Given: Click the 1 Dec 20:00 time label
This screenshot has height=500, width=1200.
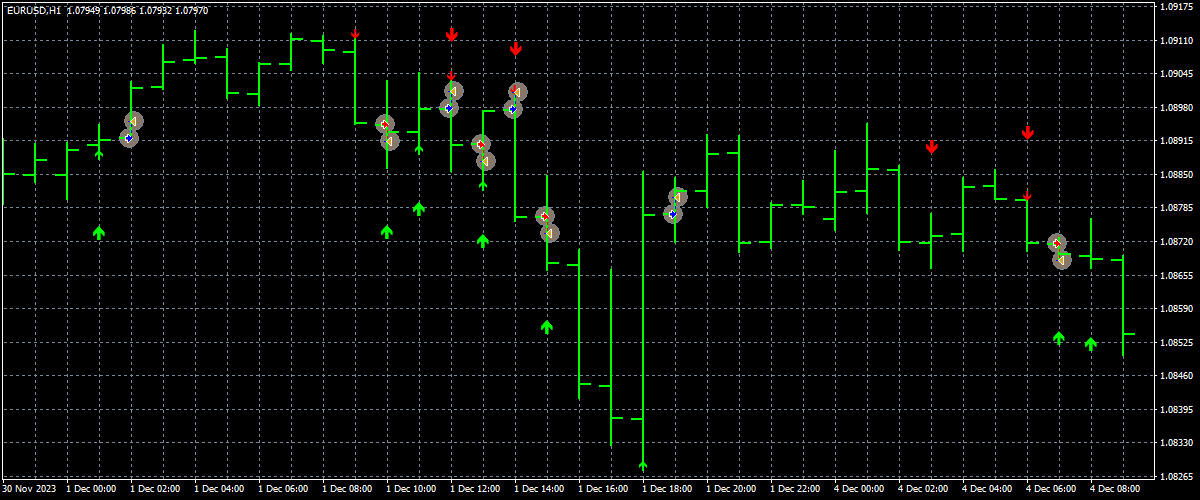Looking at the screenshot, I should tap(730, 490).
